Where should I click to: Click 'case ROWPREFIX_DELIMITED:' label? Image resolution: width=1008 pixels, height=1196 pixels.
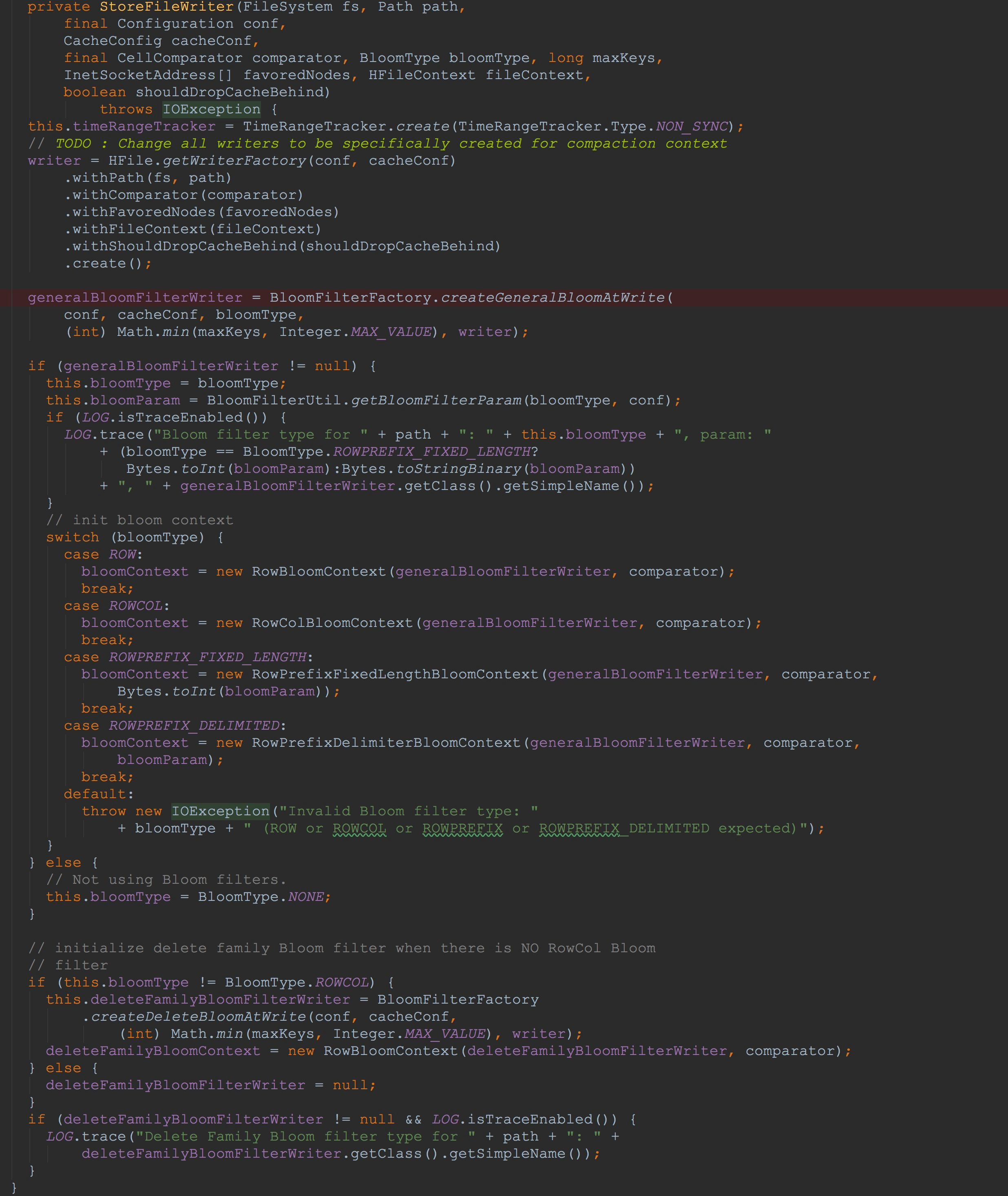[175, 726]
